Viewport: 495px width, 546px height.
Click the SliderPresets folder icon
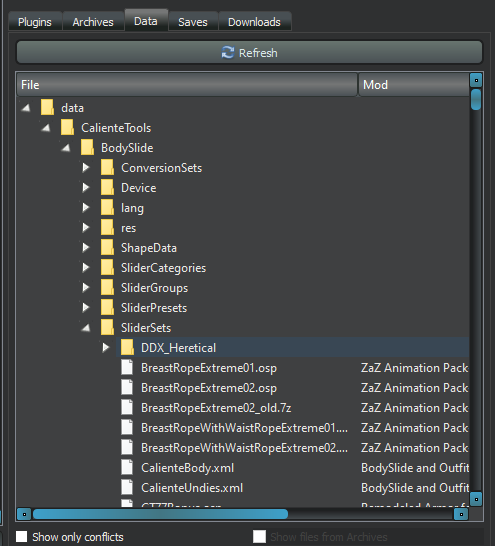point(108,307)
